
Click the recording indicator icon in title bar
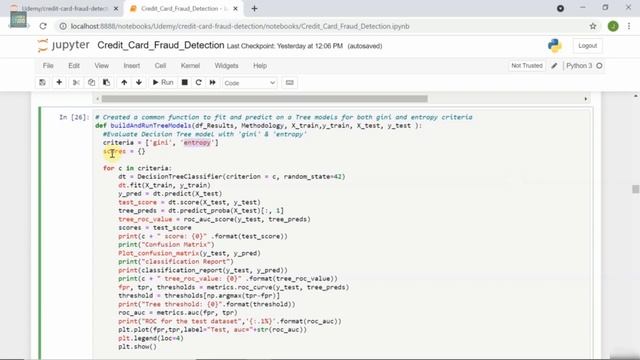(x=560, y=8)
